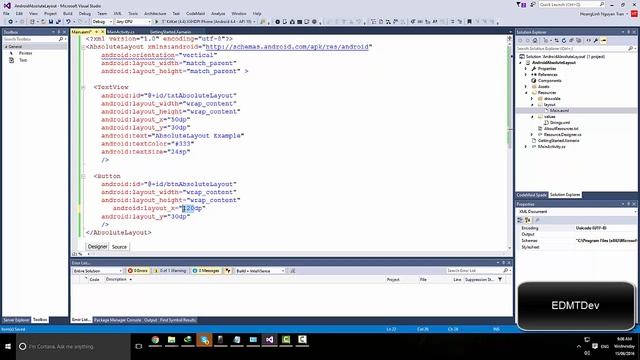Open the Visual Studio taskbar icon

point(269,340)
